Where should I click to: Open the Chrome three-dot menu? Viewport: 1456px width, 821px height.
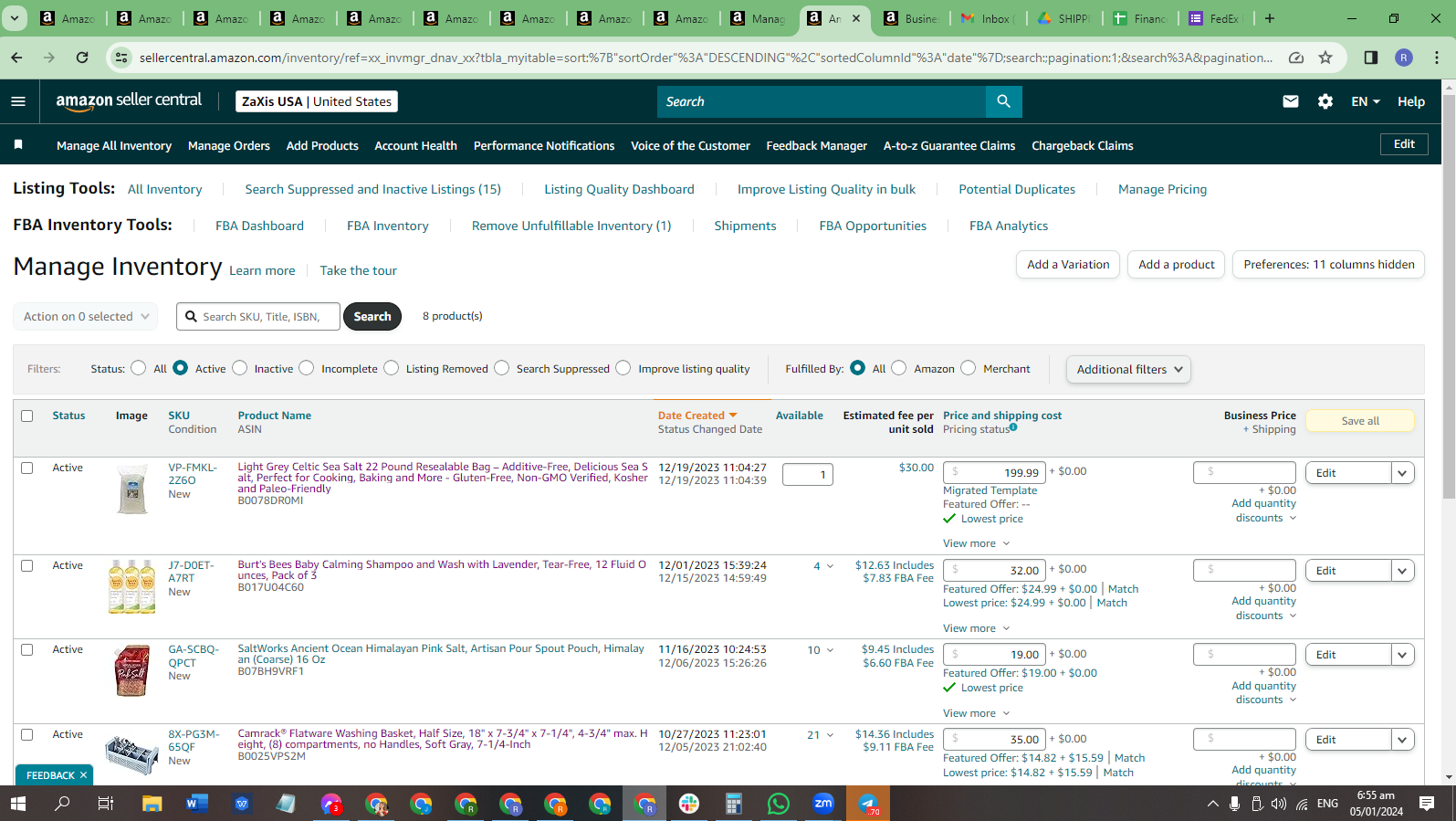pyautogui.click(x=1437, y=58)
